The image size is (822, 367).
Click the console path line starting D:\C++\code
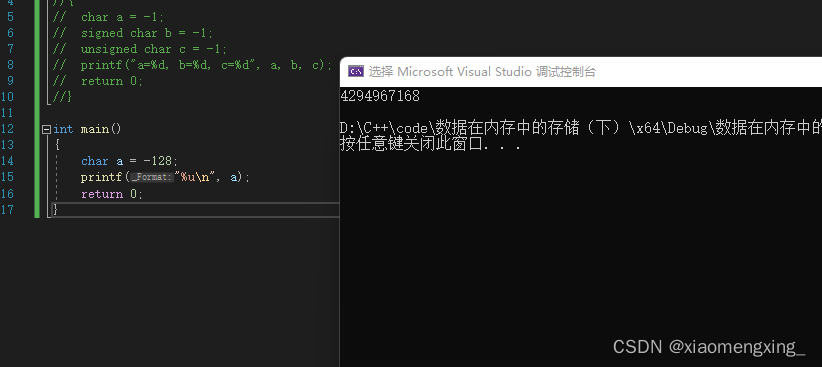coord(581,128)
